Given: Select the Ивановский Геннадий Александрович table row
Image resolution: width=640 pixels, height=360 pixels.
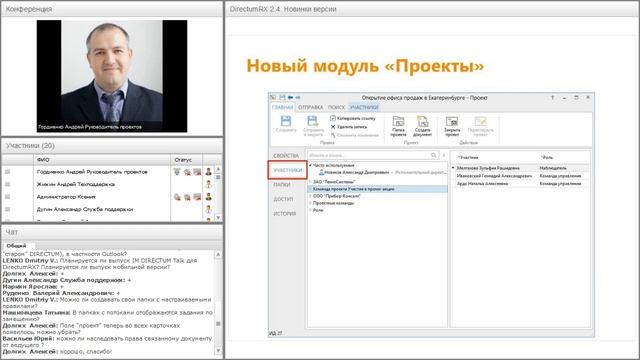Looking at the screenshot, I should pos(520,176).
